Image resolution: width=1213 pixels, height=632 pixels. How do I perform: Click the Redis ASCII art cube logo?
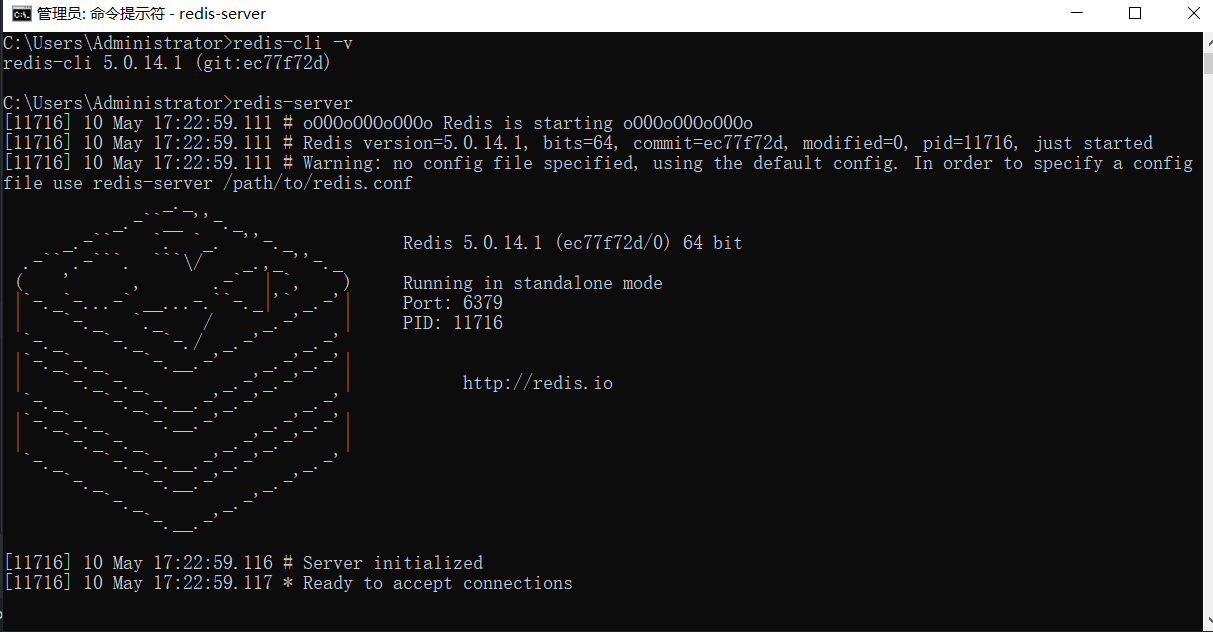[x=183, y=368]
